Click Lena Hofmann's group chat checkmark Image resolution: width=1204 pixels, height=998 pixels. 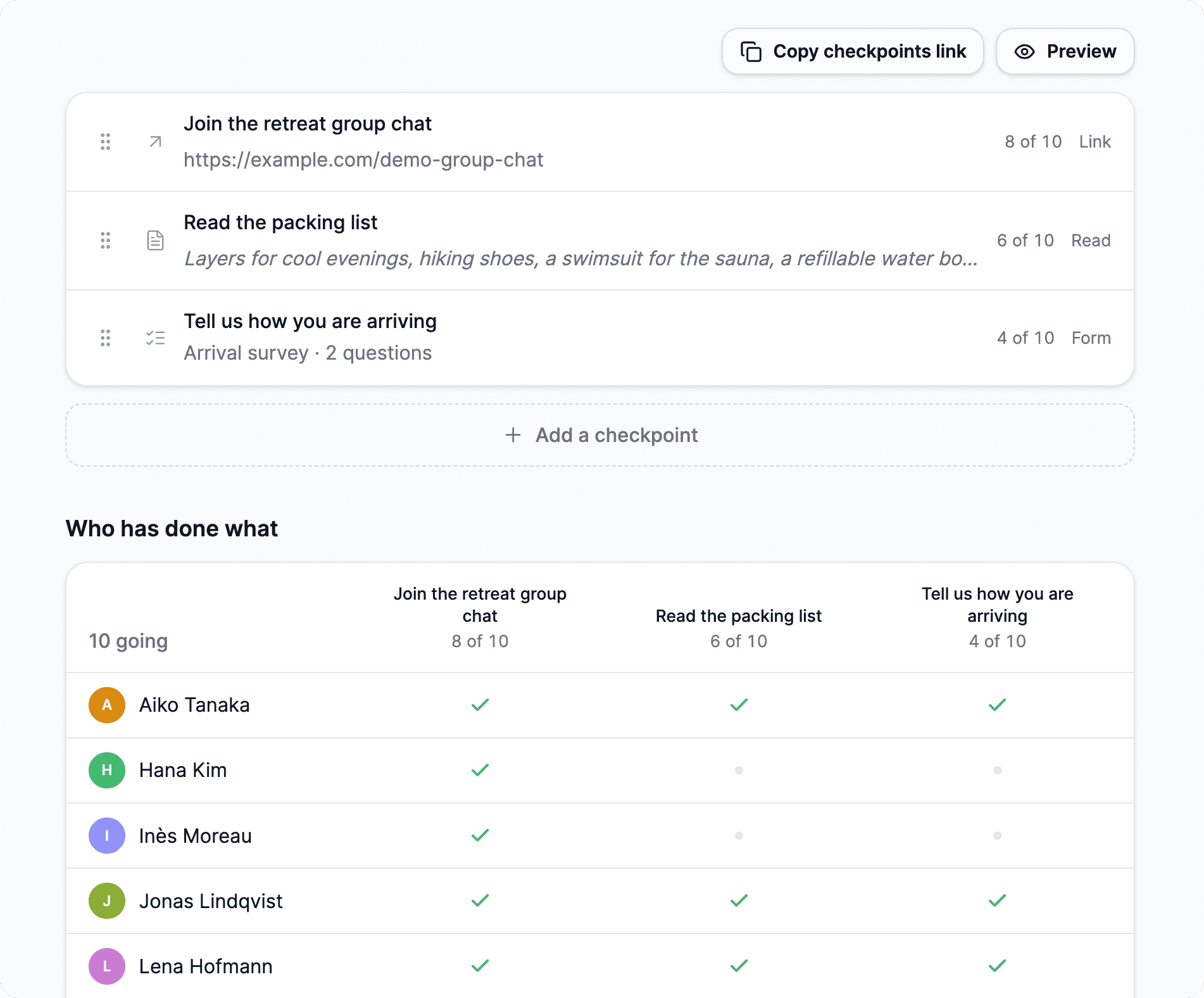pos(480,966)
